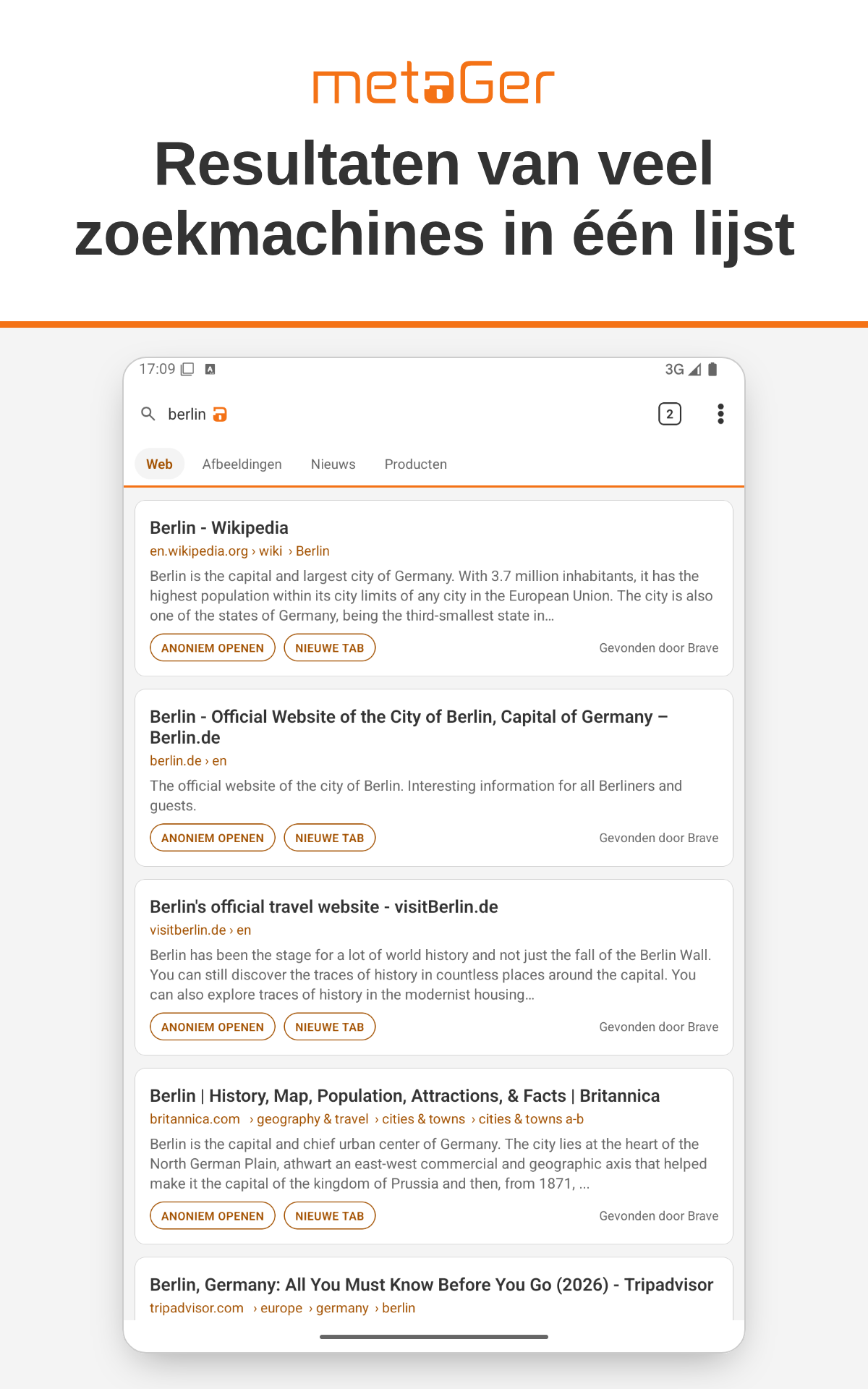
Task: Tap the search magnifier icon
Action: coord(148,414)
